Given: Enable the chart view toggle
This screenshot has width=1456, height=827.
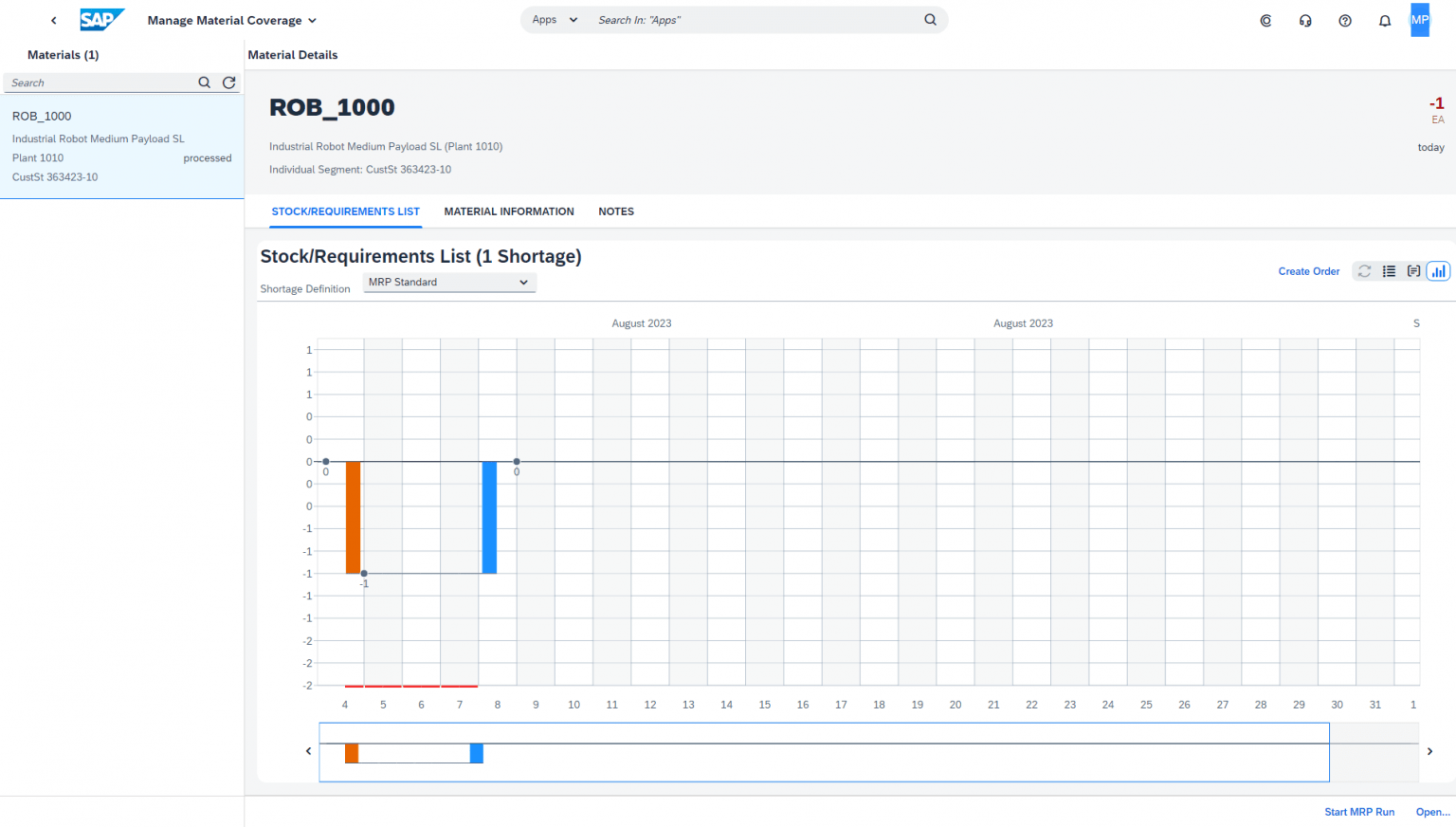Looking at the screenshot, I should pyautogui.click(x=1438, y=270).
